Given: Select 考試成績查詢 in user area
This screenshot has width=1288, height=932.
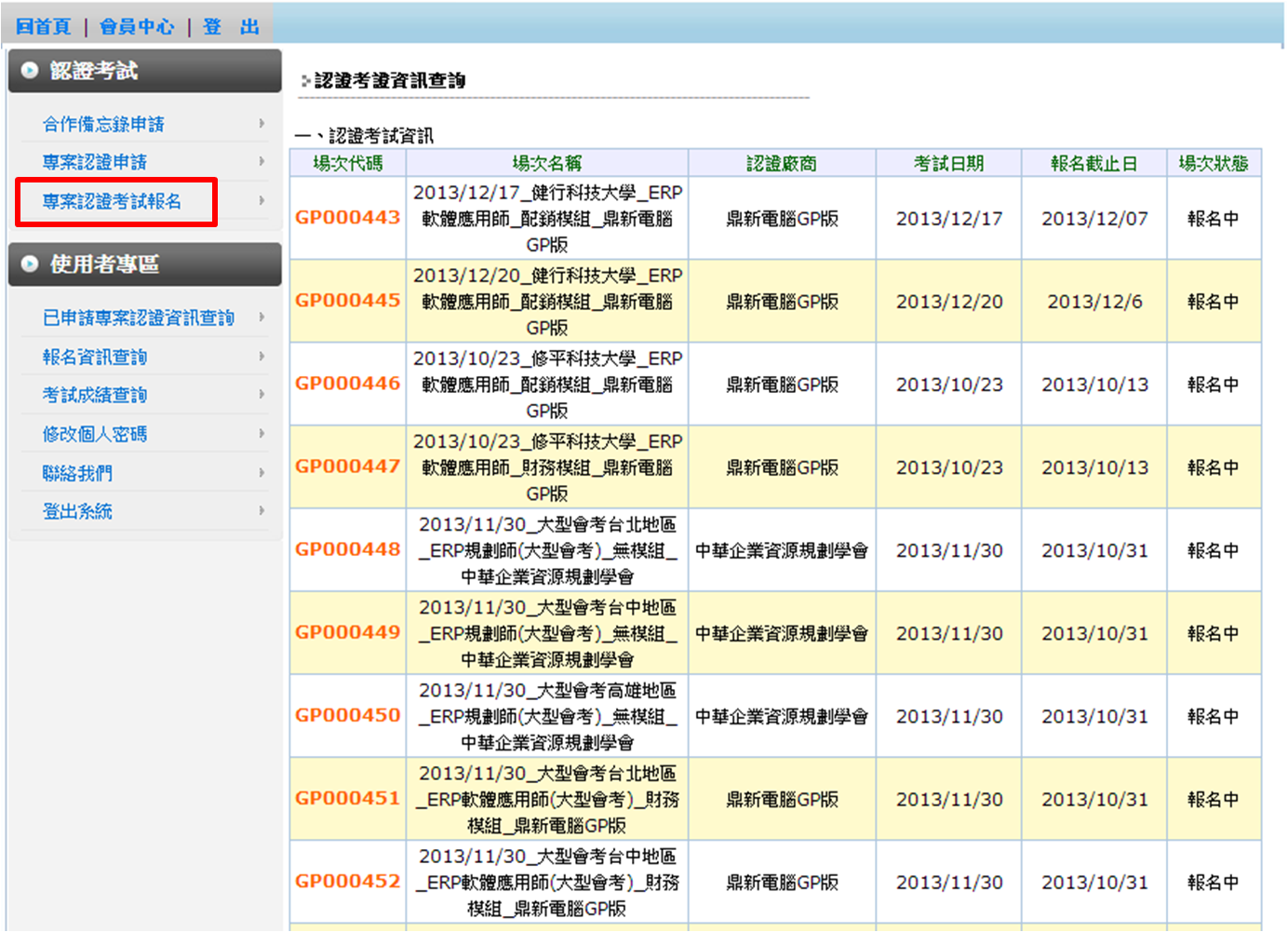Looking at the screenshot, I should (95, 396).
